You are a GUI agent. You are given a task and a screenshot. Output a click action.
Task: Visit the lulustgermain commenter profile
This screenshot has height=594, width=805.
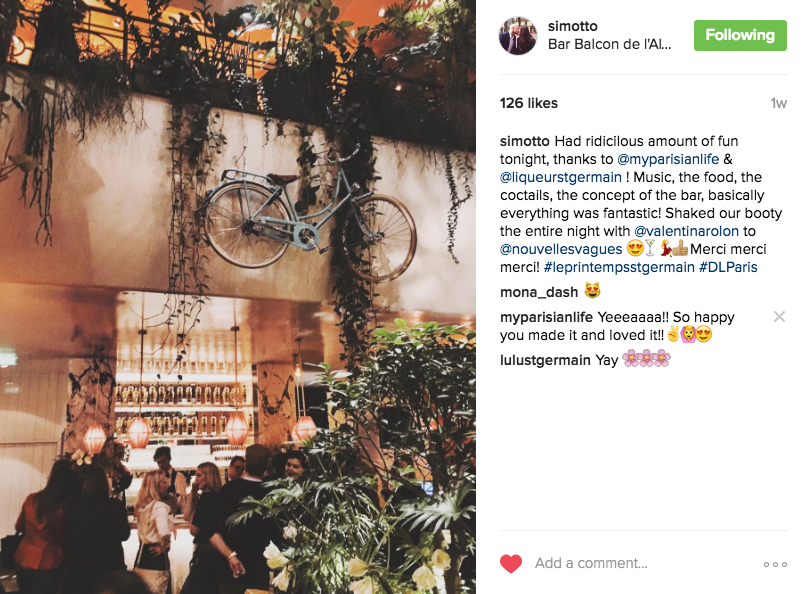click(x=545, y=360)
